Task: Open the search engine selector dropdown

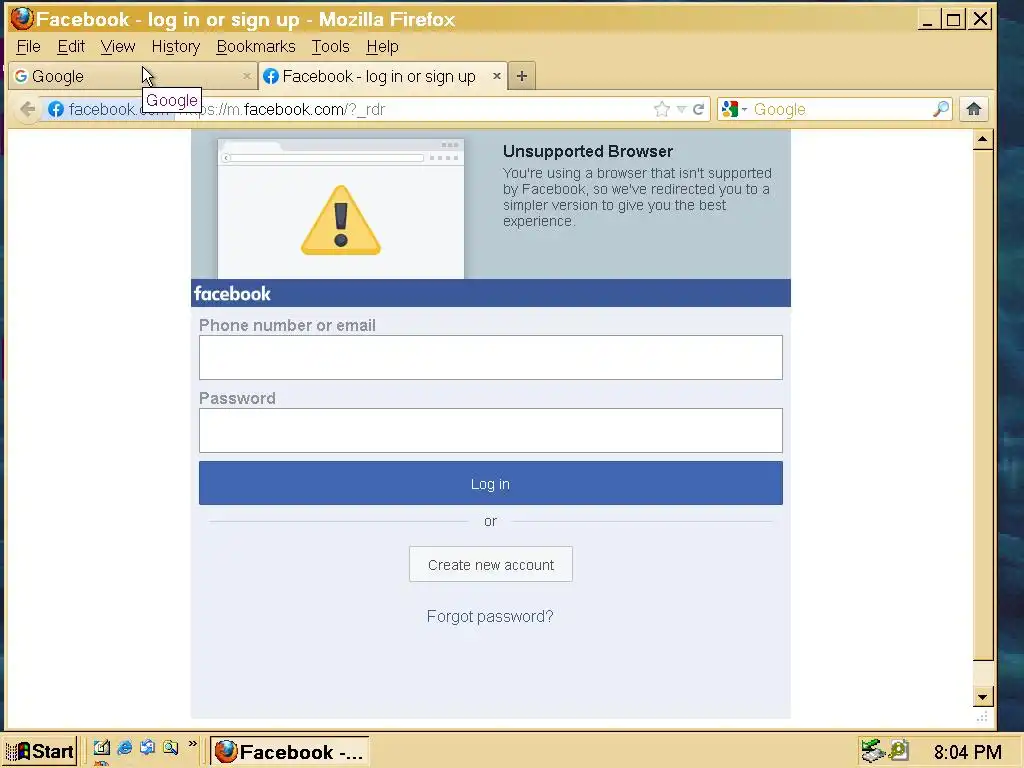Action: click(735, 109)
